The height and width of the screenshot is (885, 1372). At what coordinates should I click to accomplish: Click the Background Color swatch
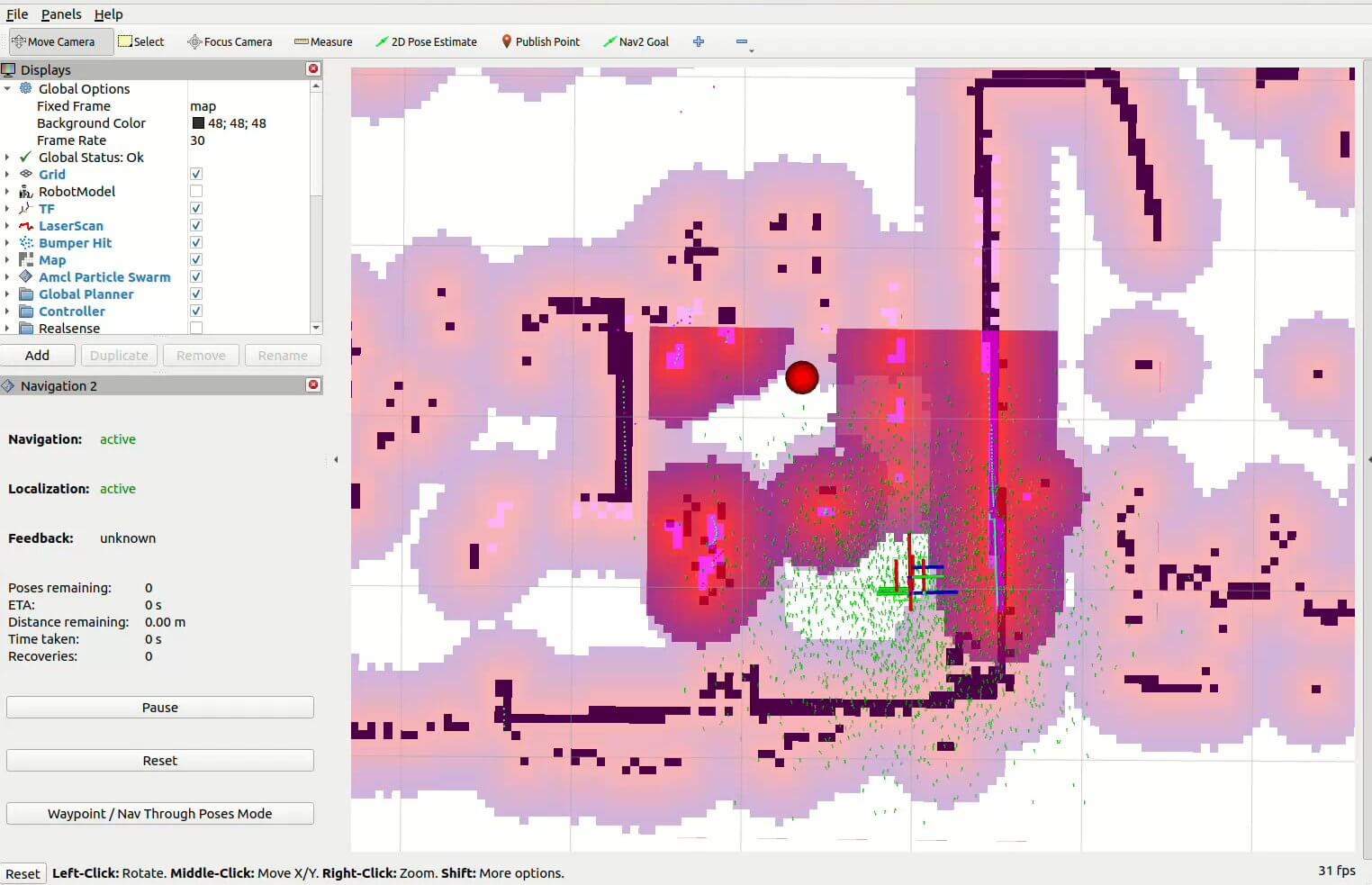[198, 123]
